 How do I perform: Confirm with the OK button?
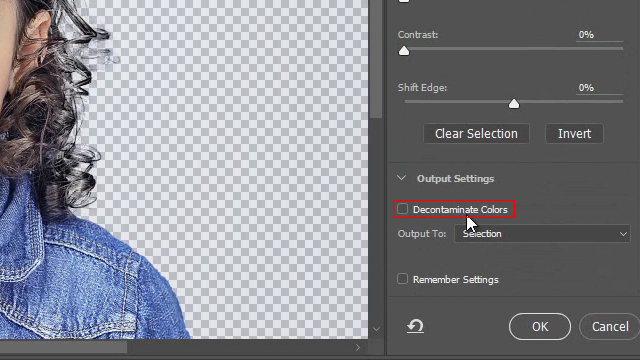[540, 327]
